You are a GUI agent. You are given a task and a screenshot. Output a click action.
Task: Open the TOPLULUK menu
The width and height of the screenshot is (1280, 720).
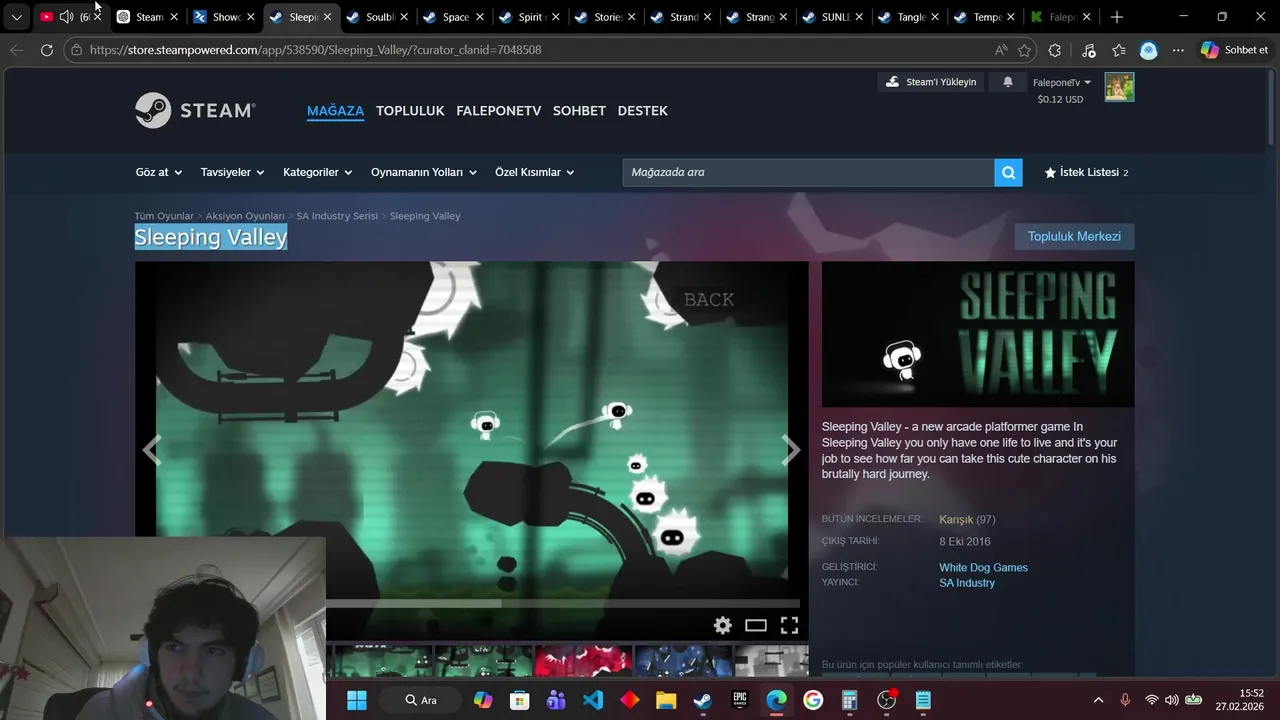(x=410, y=111)
